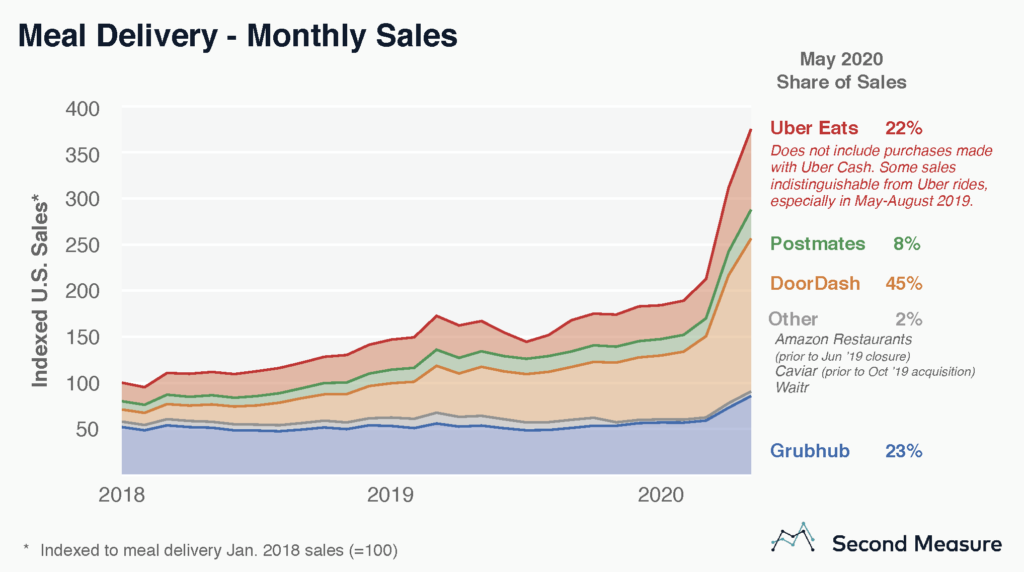The width and height of the screenshot is (1024, 572).
Task: Click the Indexed U.S. Sales axis title
Action: coord(40,291)
